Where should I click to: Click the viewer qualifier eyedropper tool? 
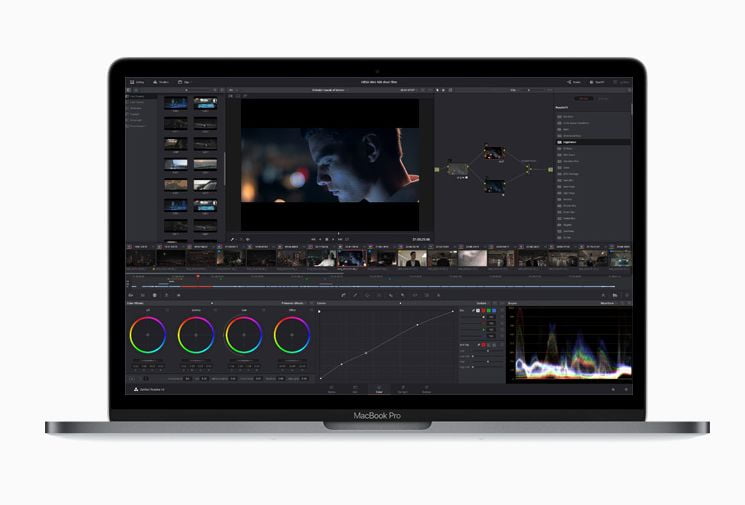(x=232, y=239)
